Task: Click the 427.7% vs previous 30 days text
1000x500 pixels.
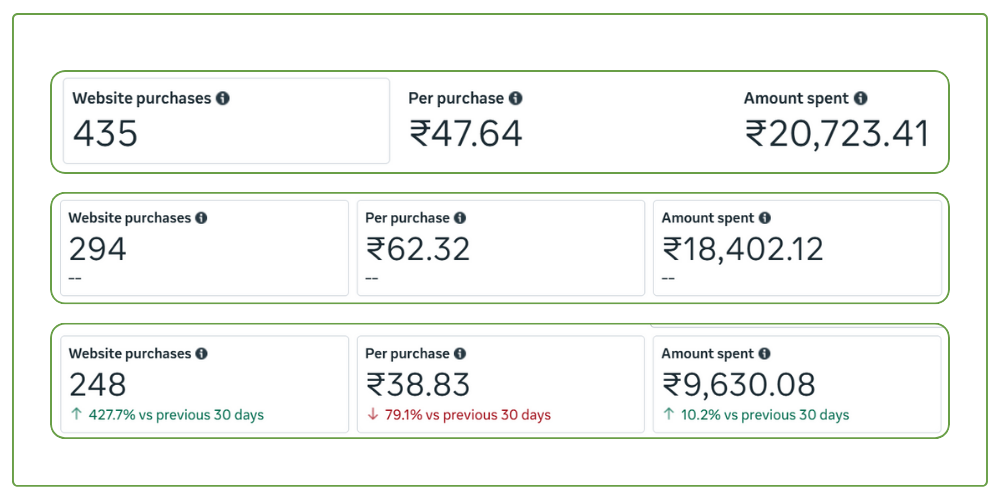Action: 174,415
